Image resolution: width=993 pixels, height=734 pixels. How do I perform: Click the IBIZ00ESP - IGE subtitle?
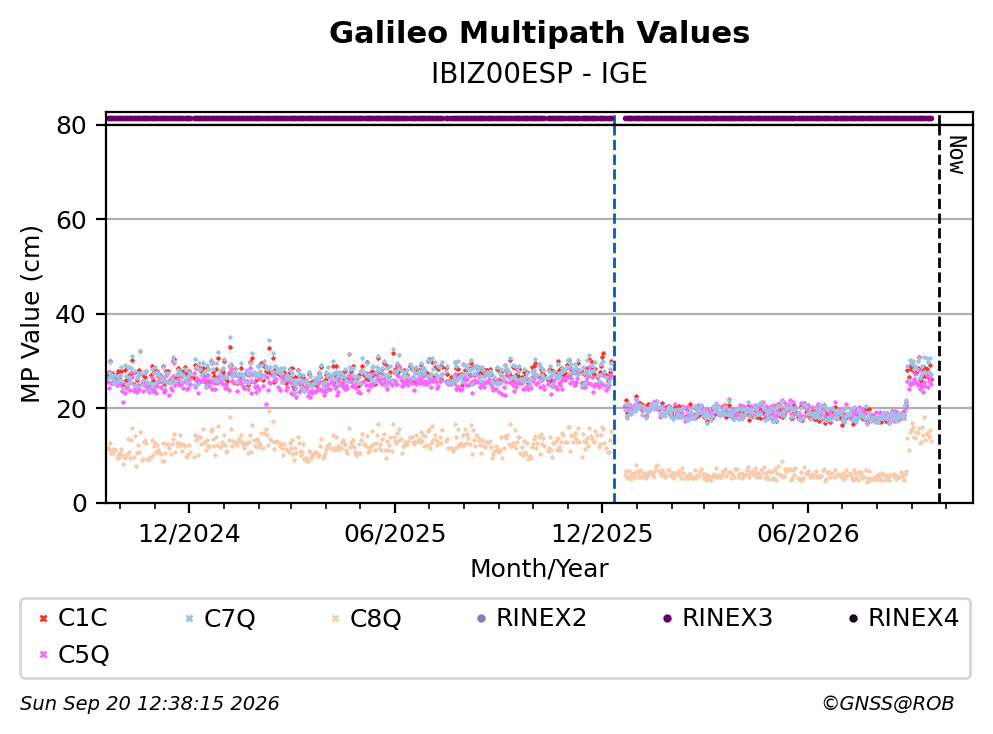pyautogui.click(x=539, y=73)
